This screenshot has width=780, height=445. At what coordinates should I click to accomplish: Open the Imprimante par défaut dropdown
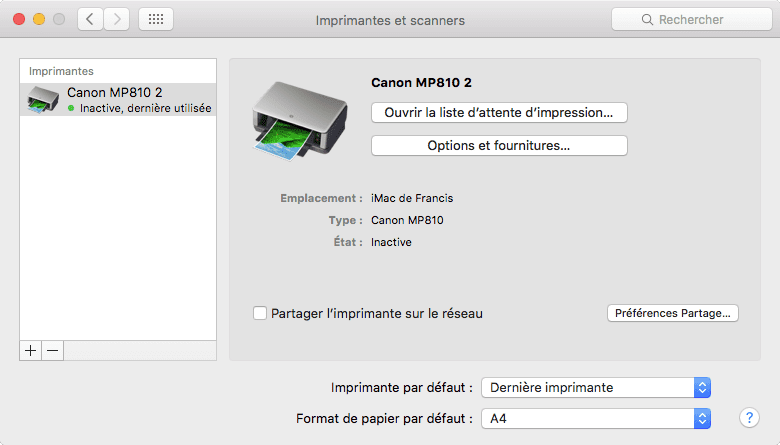596,387
